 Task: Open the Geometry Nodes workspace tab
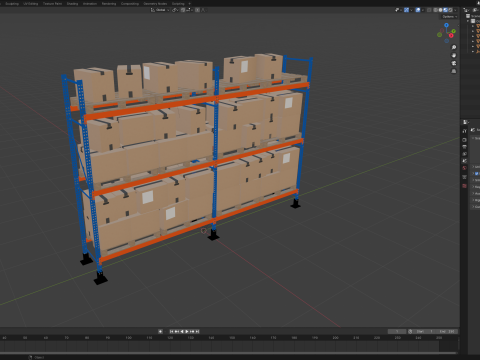155,4
